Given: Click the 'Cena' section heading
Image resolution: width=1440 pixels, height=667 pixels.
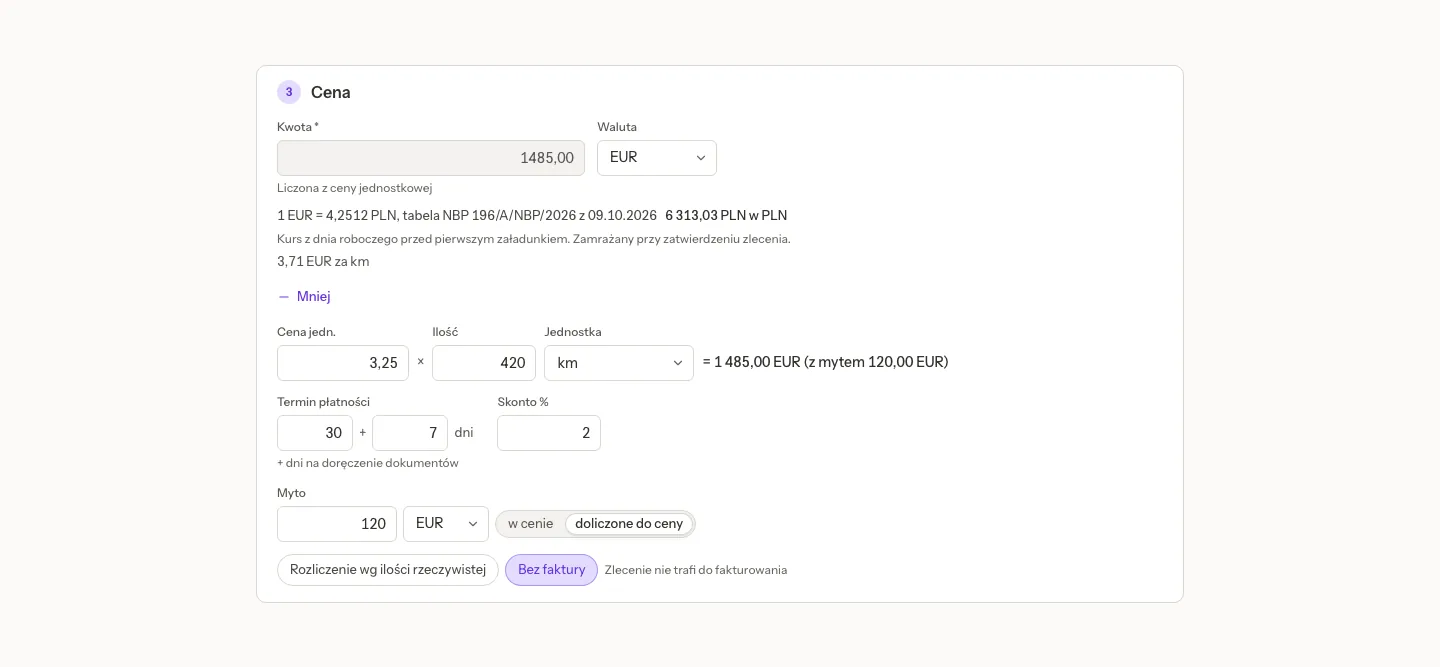Looking at the screenshot, I should click(x=331, y=92).
